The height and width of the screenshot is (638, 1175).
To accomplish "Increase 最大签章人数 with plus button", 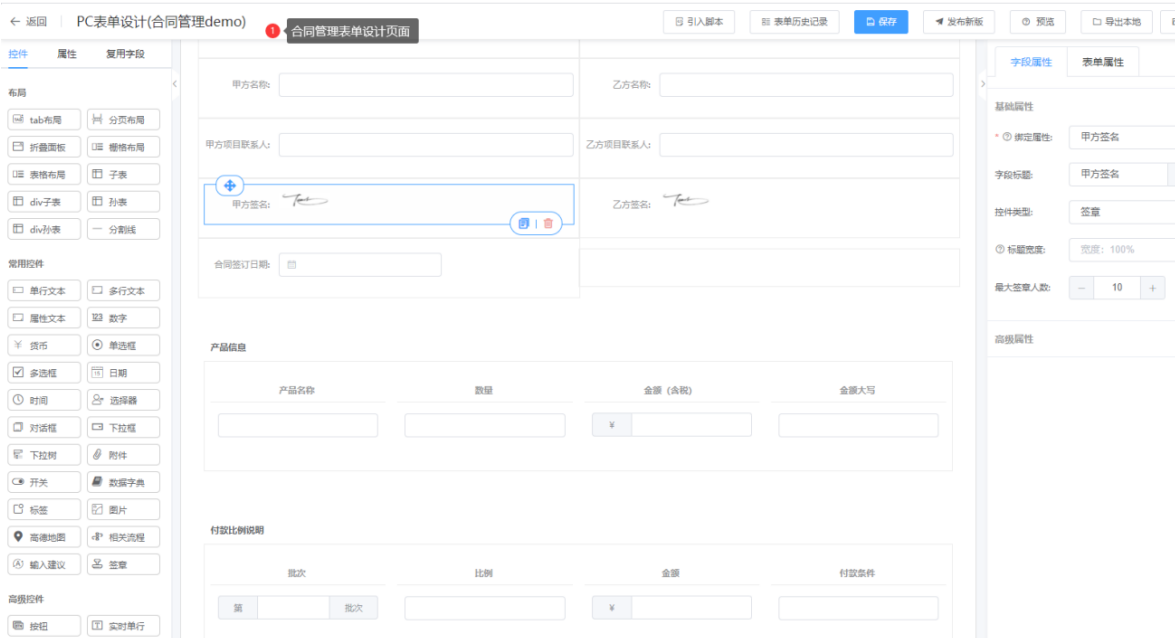I will [1153, 288].
